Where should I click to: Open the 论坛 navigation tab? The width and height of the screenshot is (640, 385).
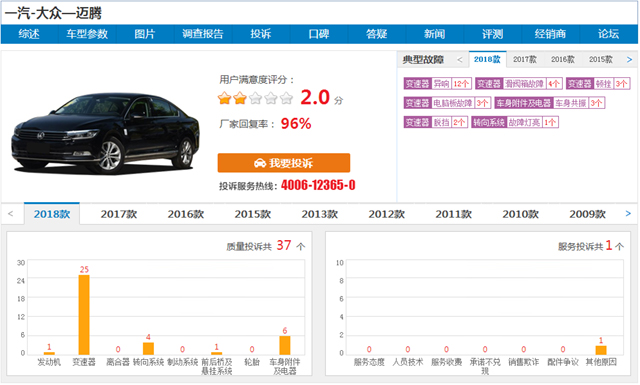coord(609,34)
